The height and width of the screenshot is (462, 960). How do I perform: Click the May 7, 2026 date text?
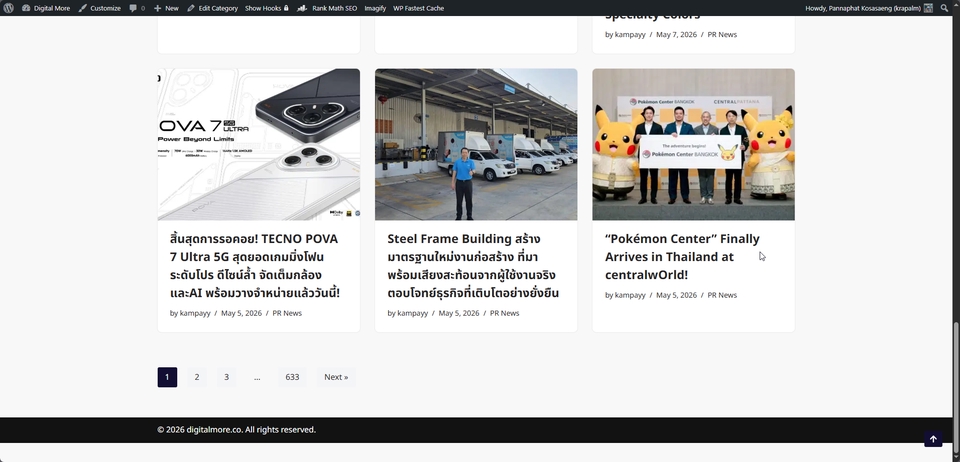tap(677, 34)
